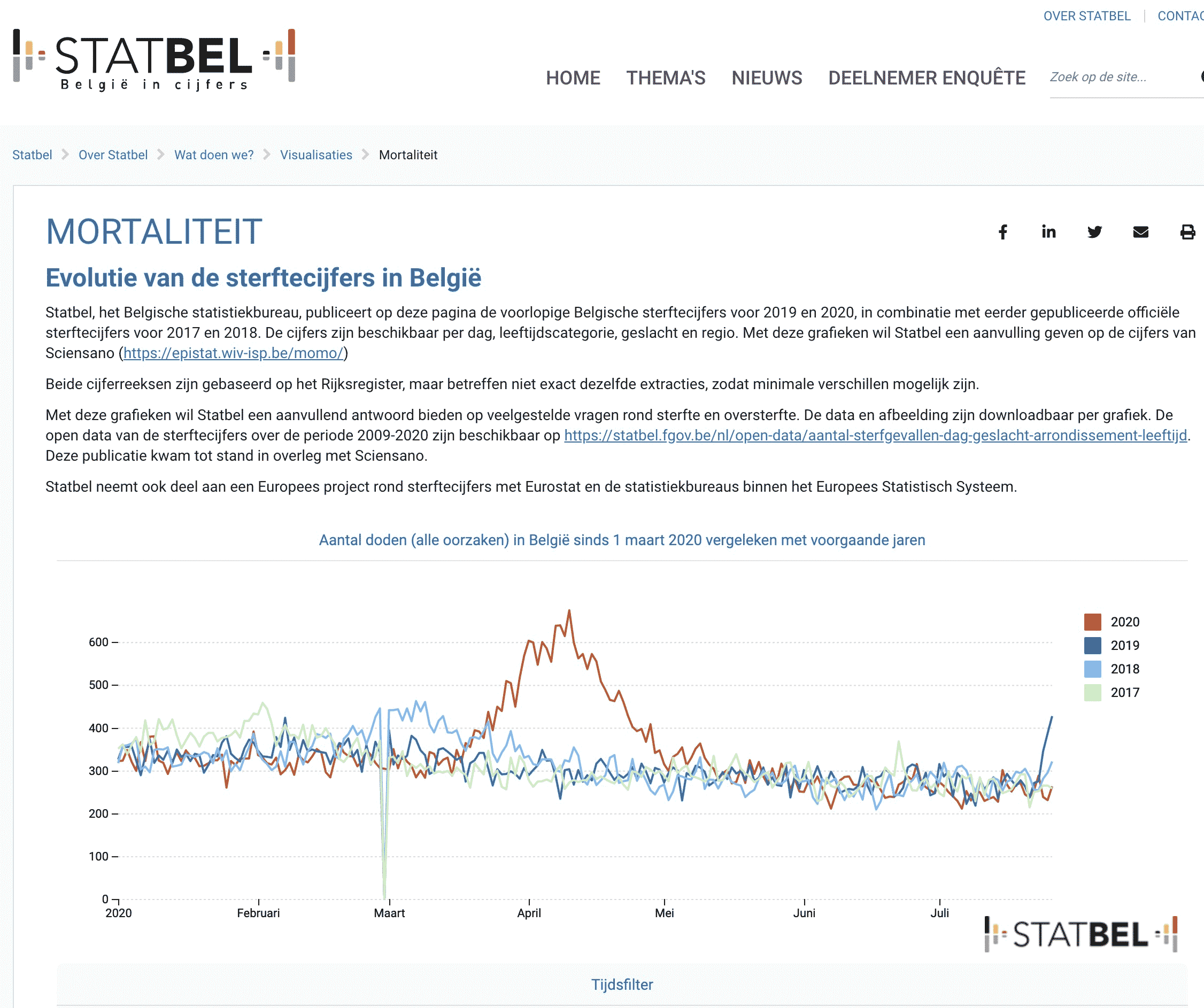Share page on Facebook icon

point(1003,232)
